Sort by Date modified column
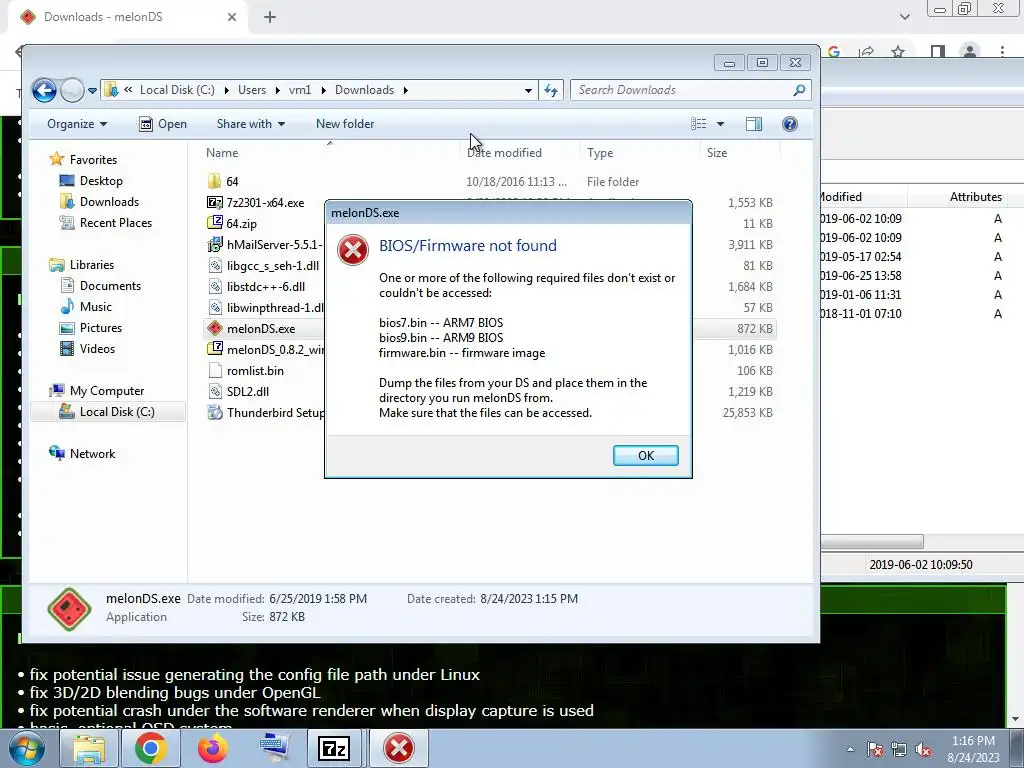Screen dimensions: 1024x768 504,153
